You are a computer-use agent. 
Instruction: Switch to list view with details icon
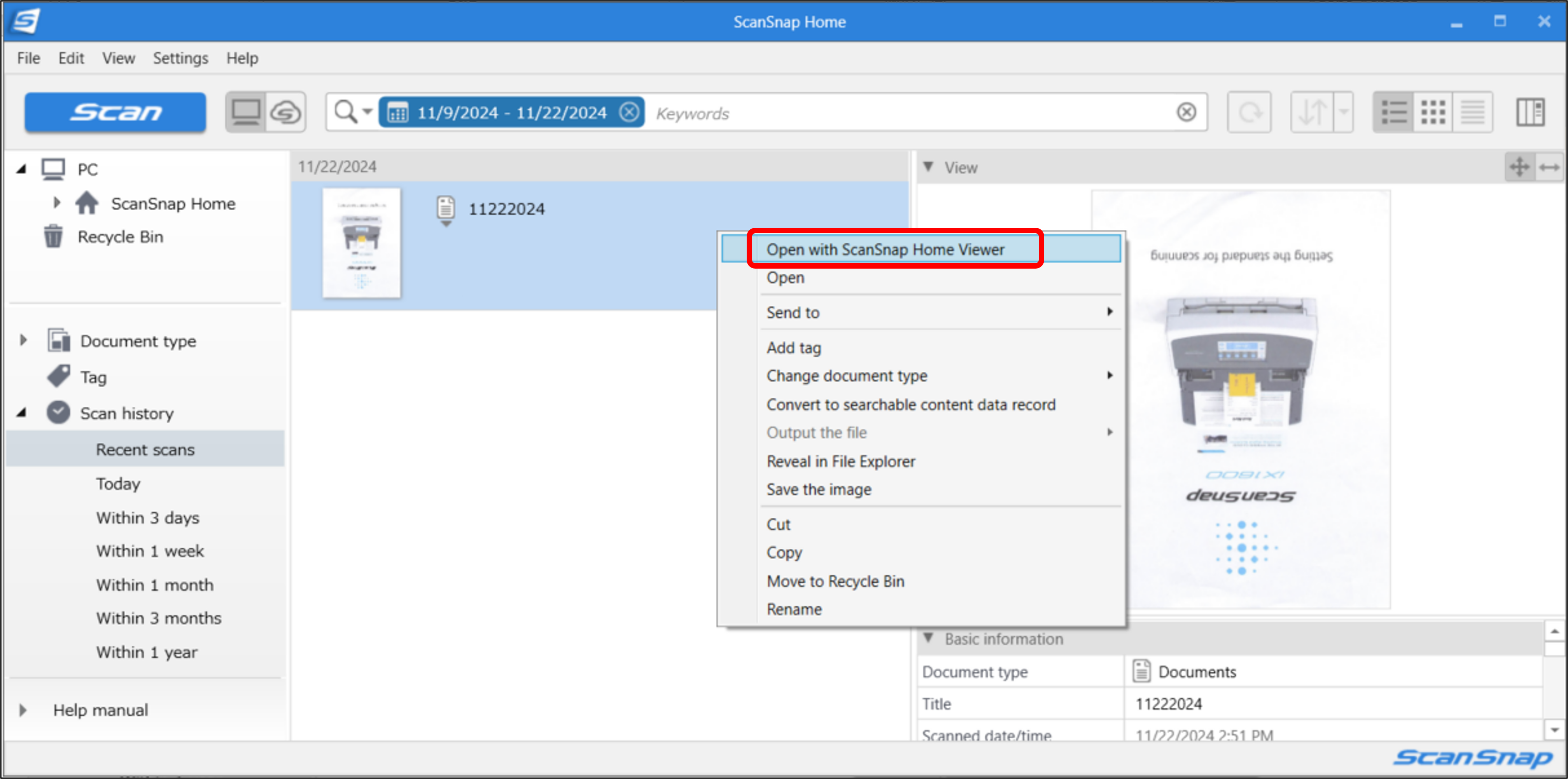point(1393,112)
